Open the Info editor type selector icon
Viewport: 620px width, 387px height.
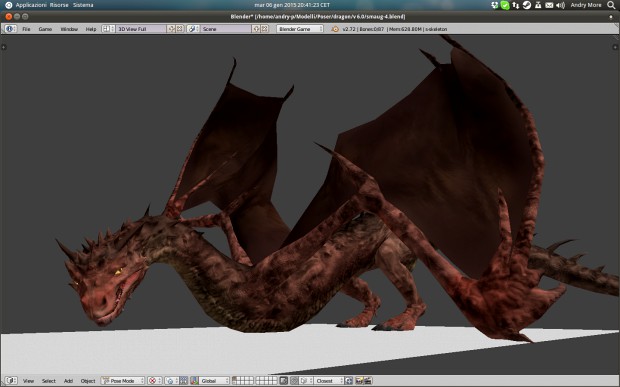click(x=11, y=29)
